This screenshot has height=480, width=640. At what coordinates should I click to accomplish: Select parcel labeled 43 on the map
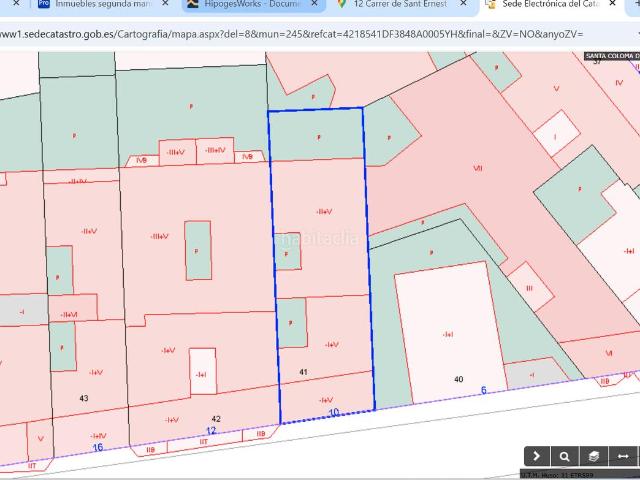point(83,398)
